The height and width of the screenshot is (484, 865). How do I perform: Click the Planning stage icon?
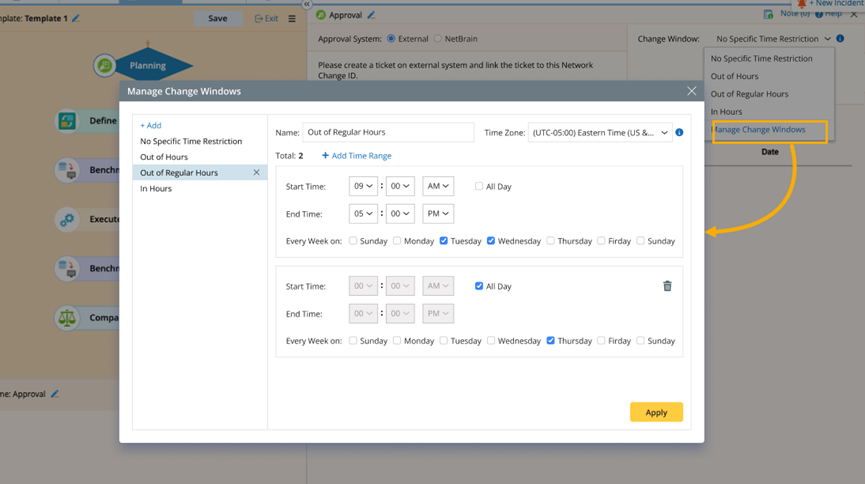coord(105,66)
